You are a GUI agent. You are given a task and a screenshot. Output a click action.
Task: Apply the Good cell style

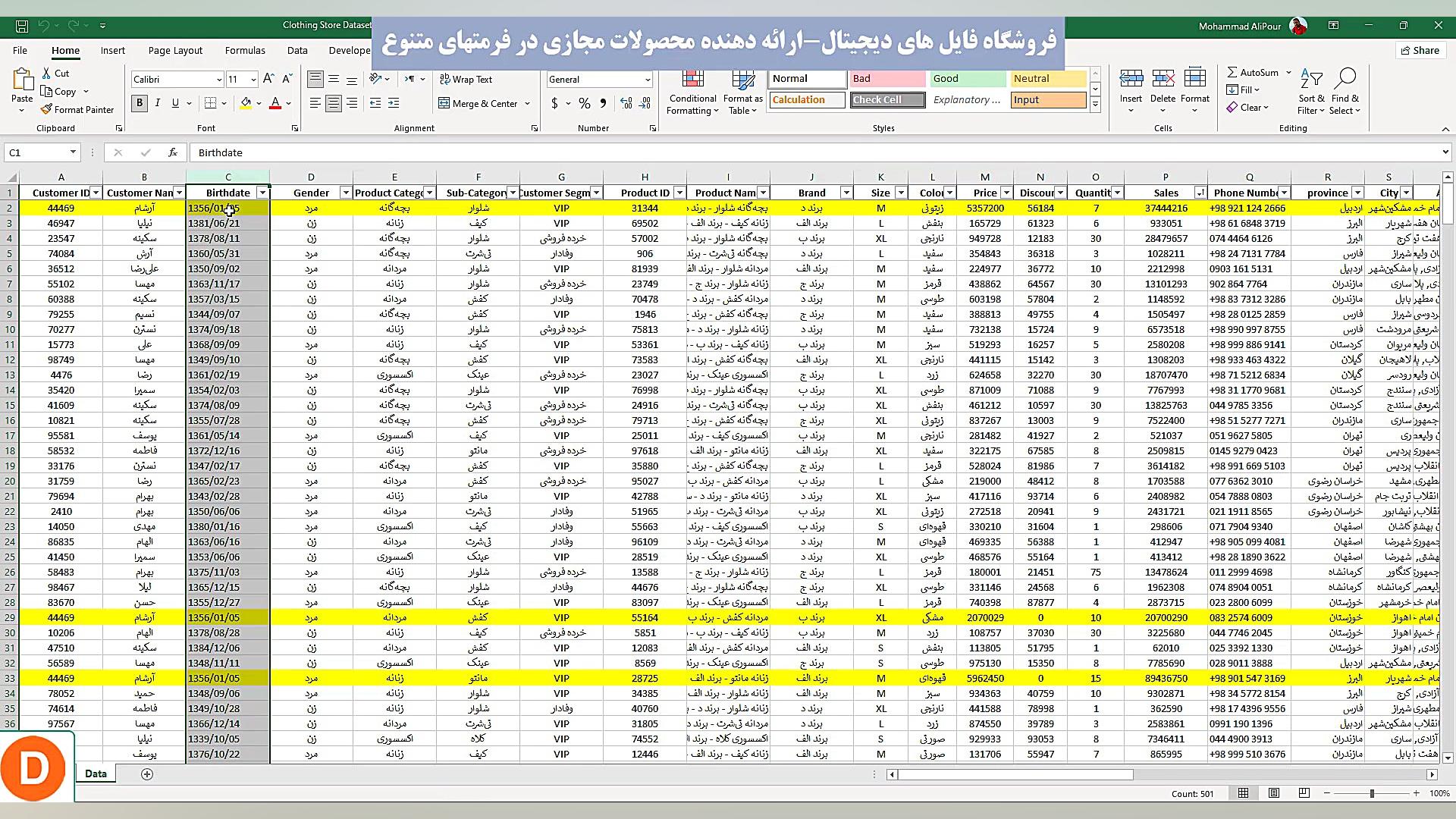point(968,79)
